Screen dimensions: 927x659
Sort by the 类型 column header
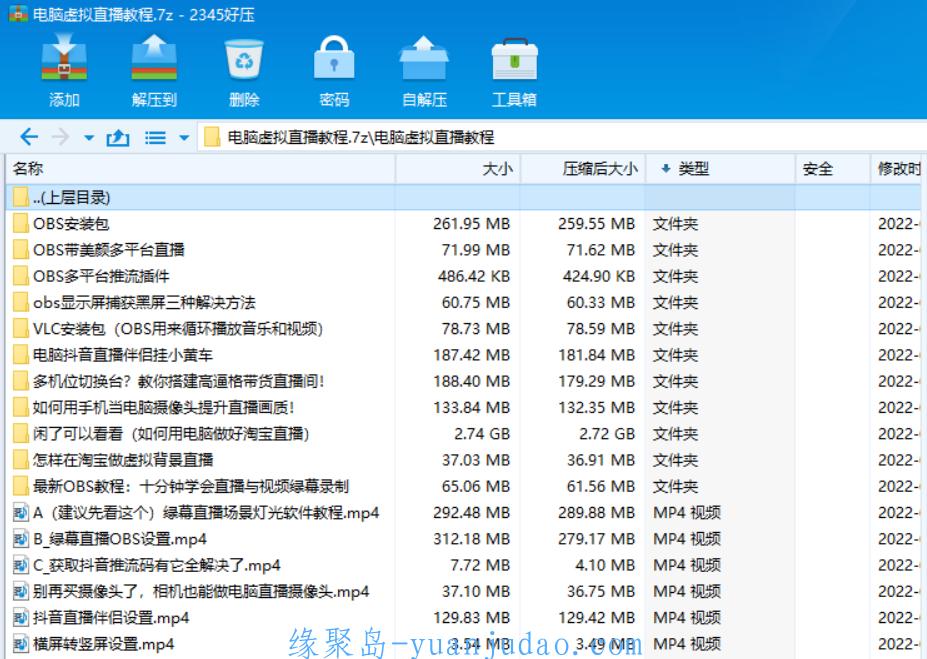click(x=720, y=168)
